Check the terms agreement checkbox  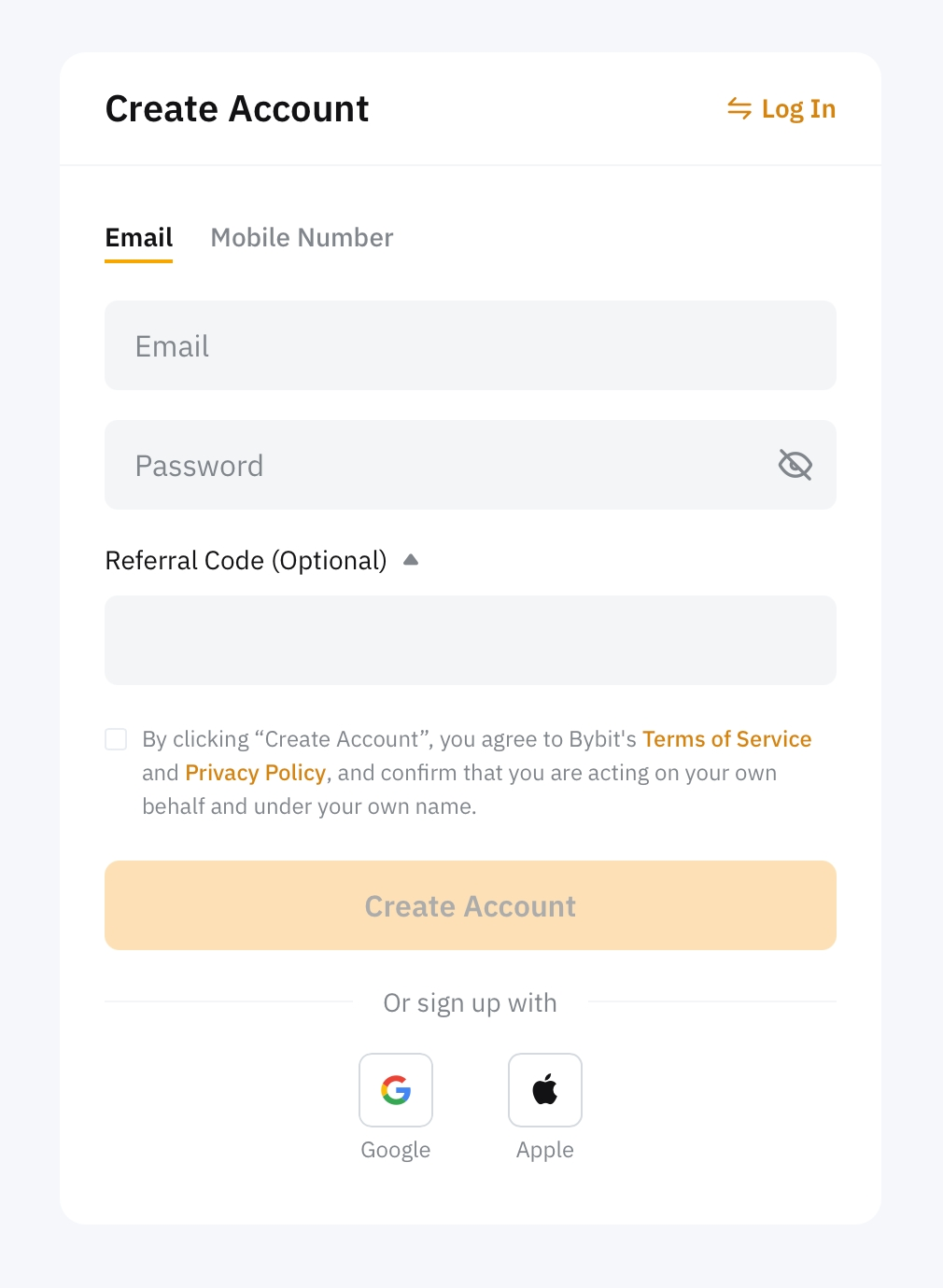pyautogui.click(x=116, y=739)
